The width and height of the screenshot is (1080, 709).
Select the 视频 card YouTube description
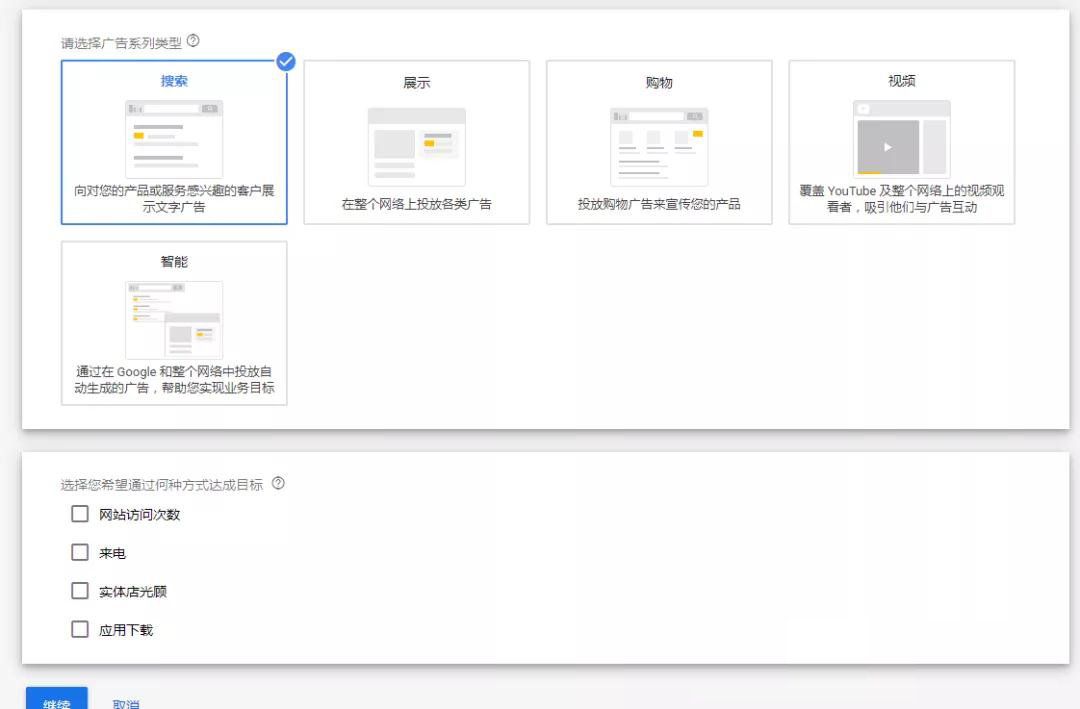(x=901, y=199)
